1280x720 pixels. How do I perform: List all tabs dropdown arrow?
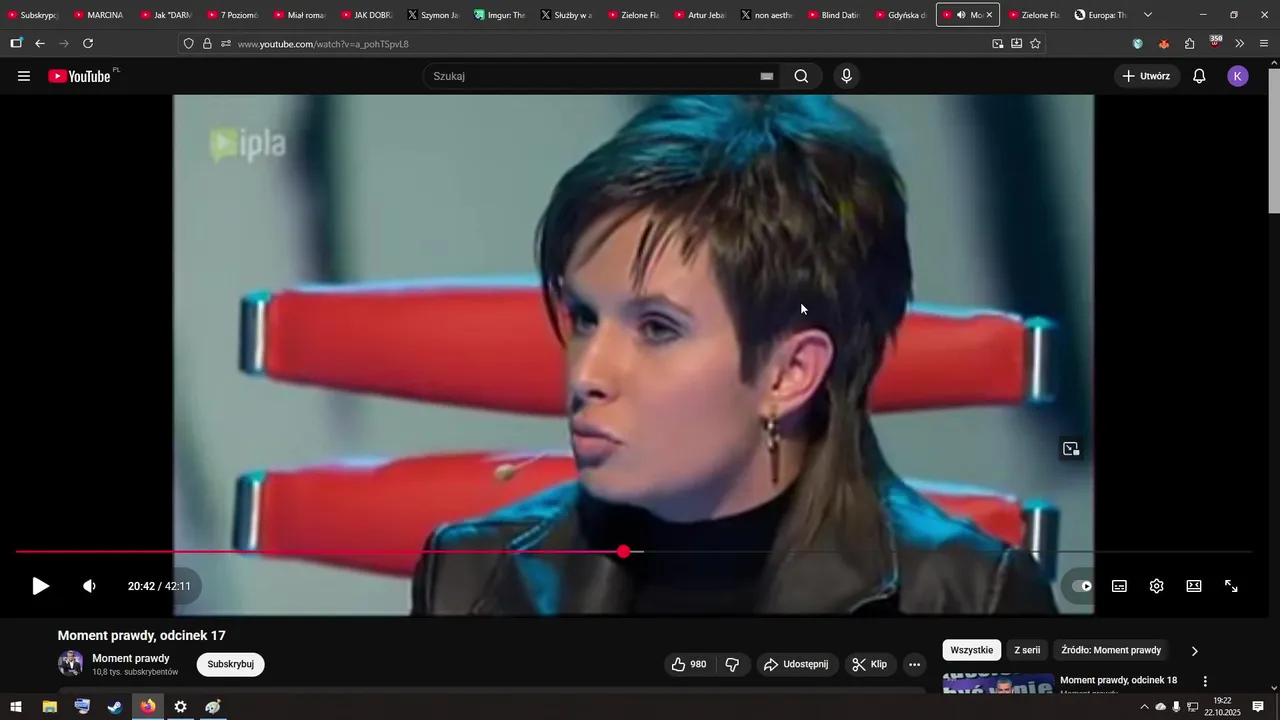tap(1147, 15)
